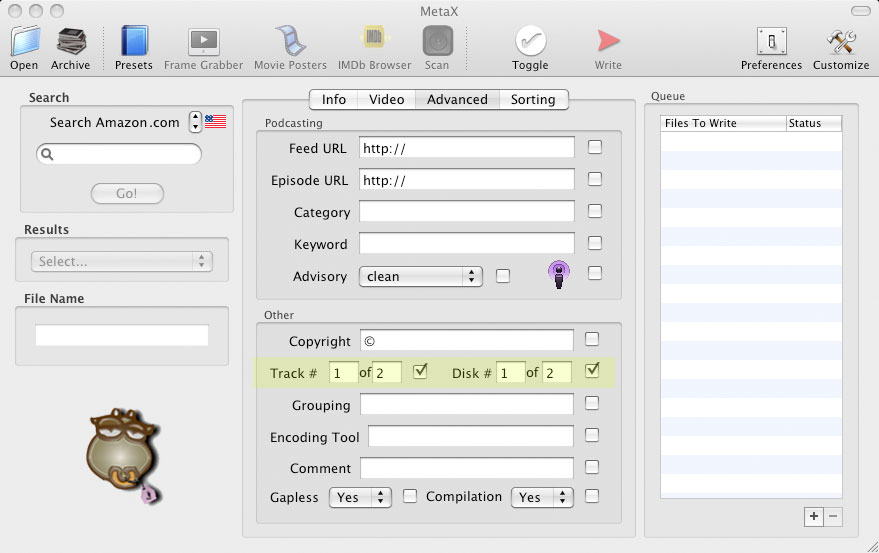This screenshot has height=553, width=879.
Task: Open Presets from the toolbar
Action: pyautogui.click(x=134, y=41)
